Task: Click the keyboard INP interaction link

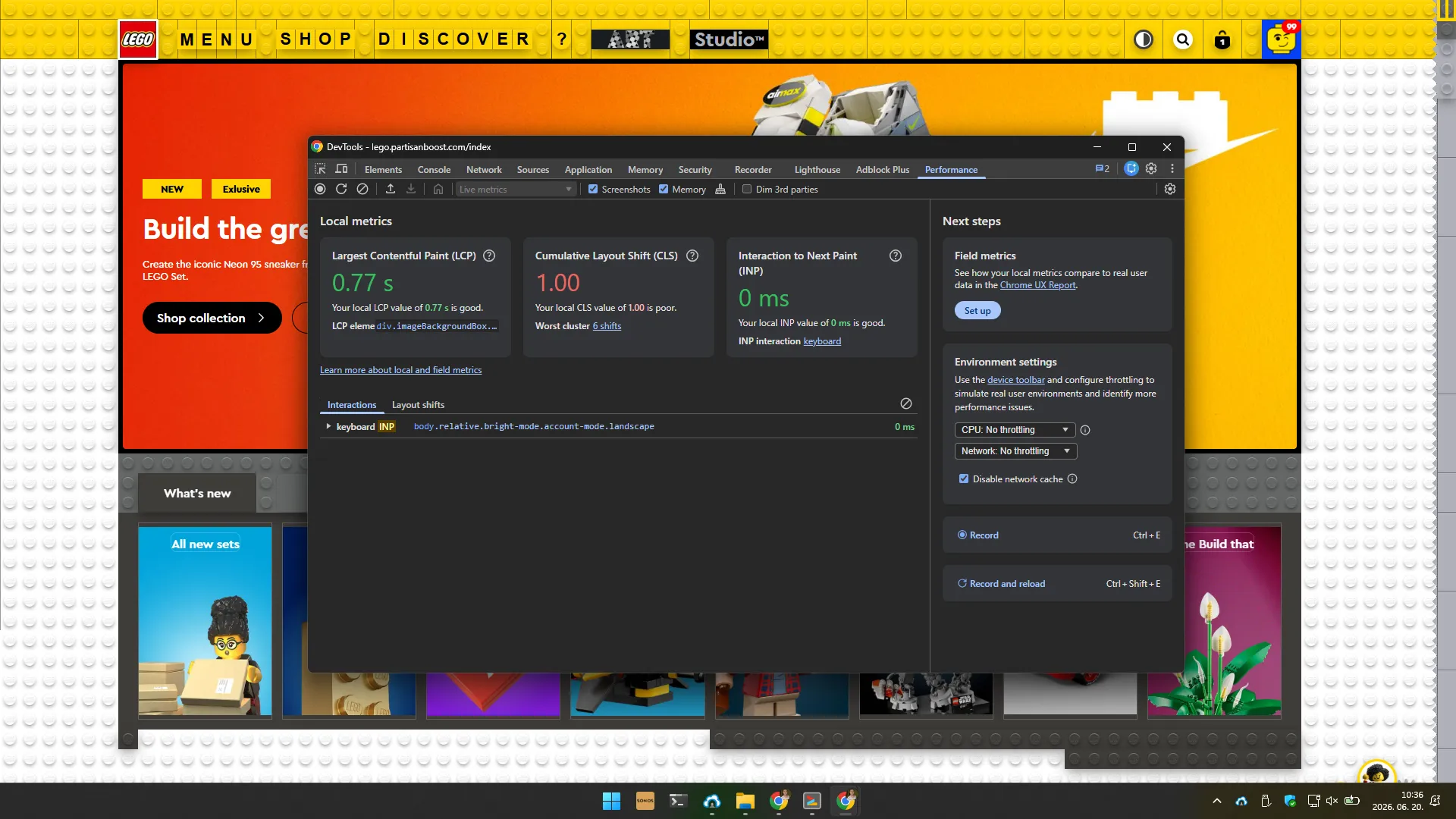Action: (822, 341)
